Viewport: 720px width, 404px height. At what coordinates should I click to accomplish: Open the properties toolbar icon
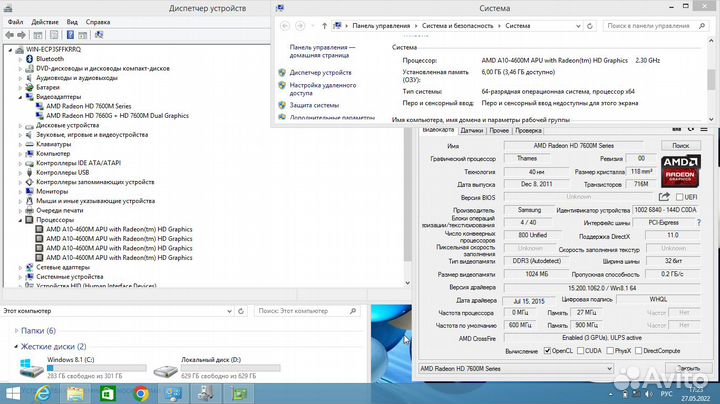(x=54, y=35)
